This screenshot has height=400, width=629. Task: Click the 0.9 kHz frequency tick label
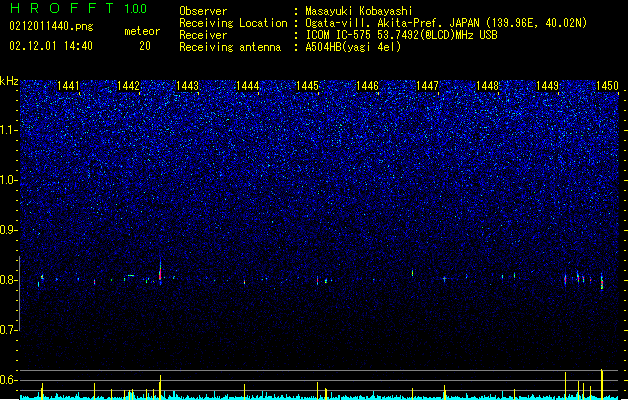pyautogui.click(x=8, y=230)
